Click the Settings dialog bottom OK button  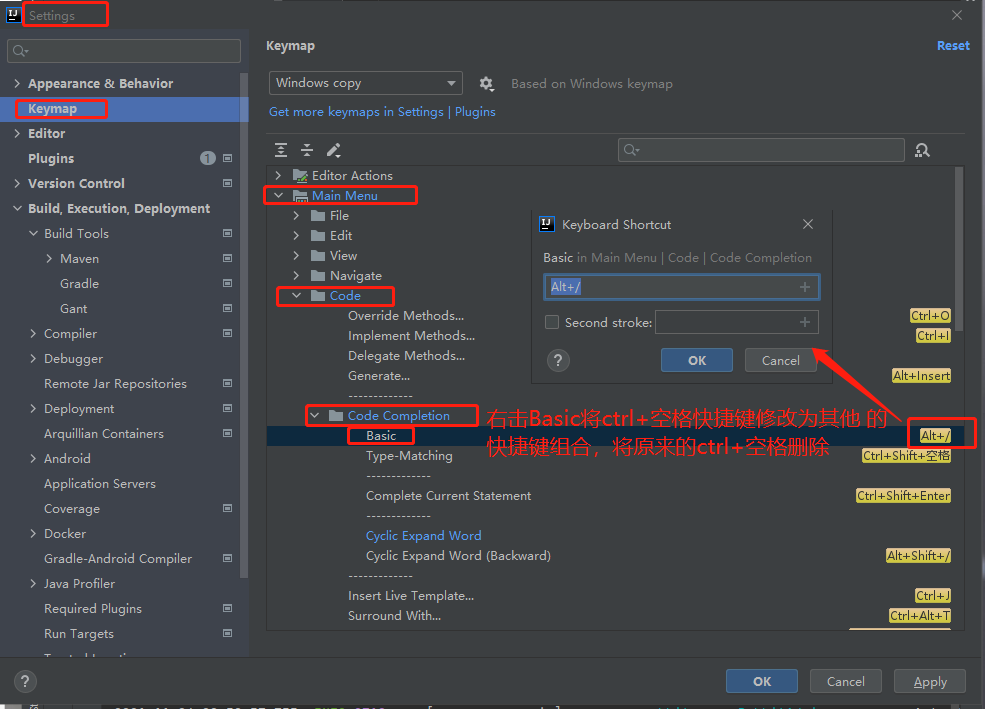pos(762,681)
